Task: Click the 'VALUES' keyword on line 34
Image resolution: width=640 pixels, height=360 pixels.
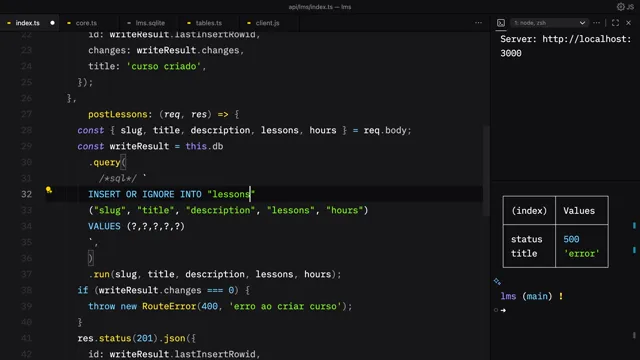Action: pyautogui.click(x=104, y=226)
